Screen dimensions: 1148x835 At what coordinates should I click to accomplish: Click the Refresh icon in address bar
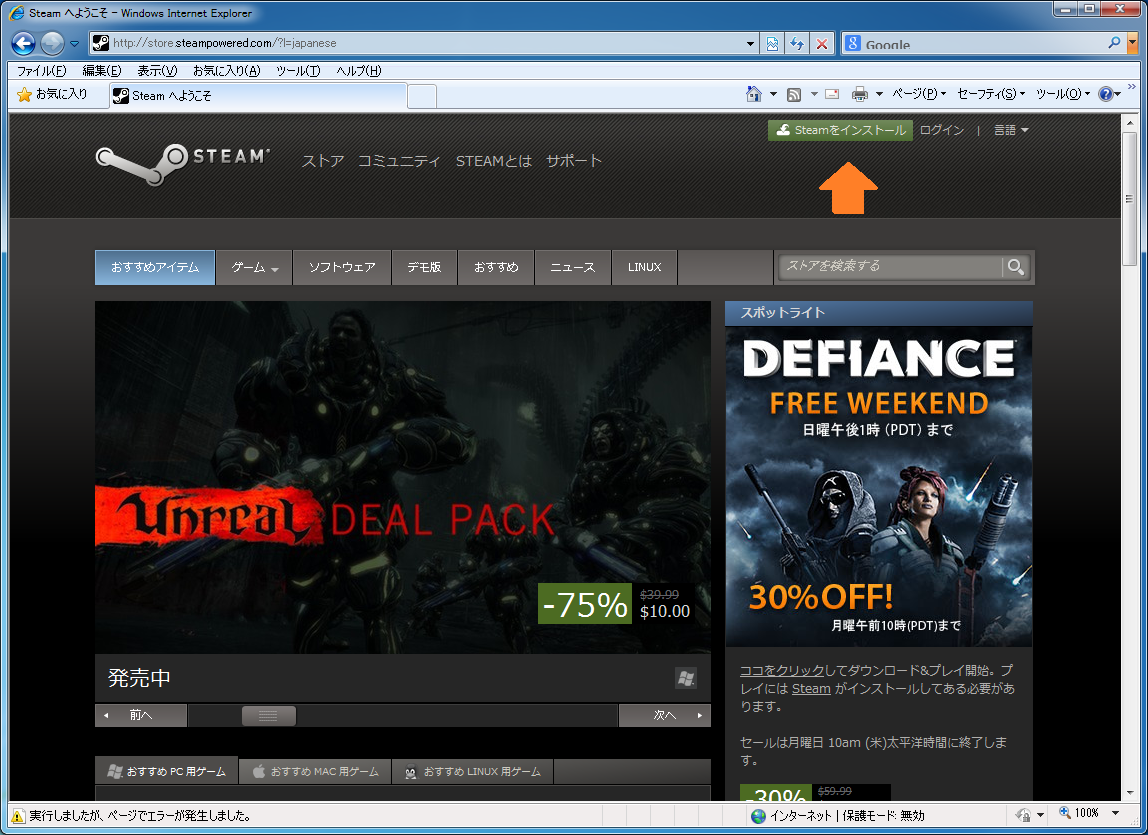[x=797, y=44]
